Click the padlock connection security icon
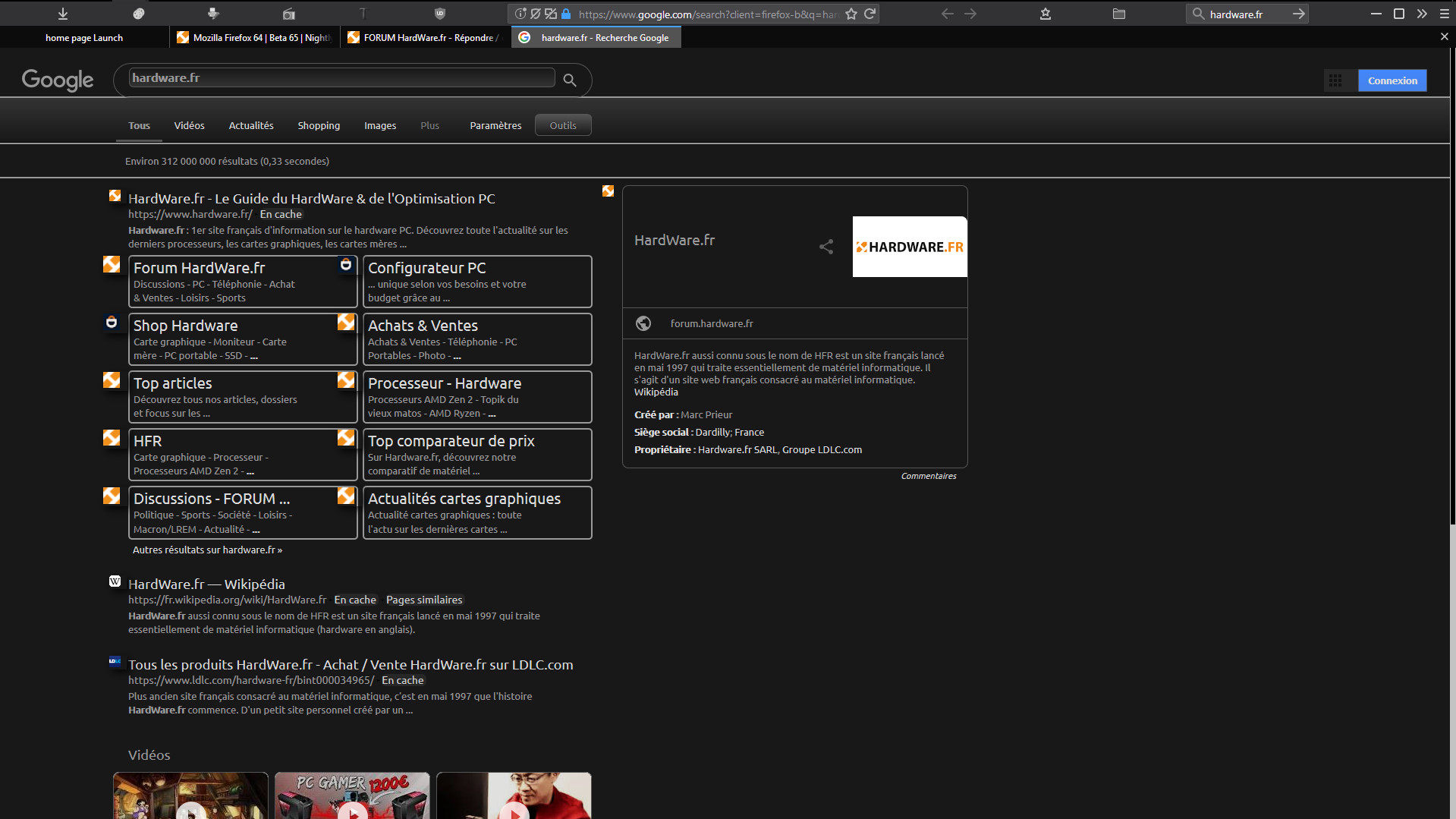Viewport: 1456px width, 819px height. coord(566,14)
